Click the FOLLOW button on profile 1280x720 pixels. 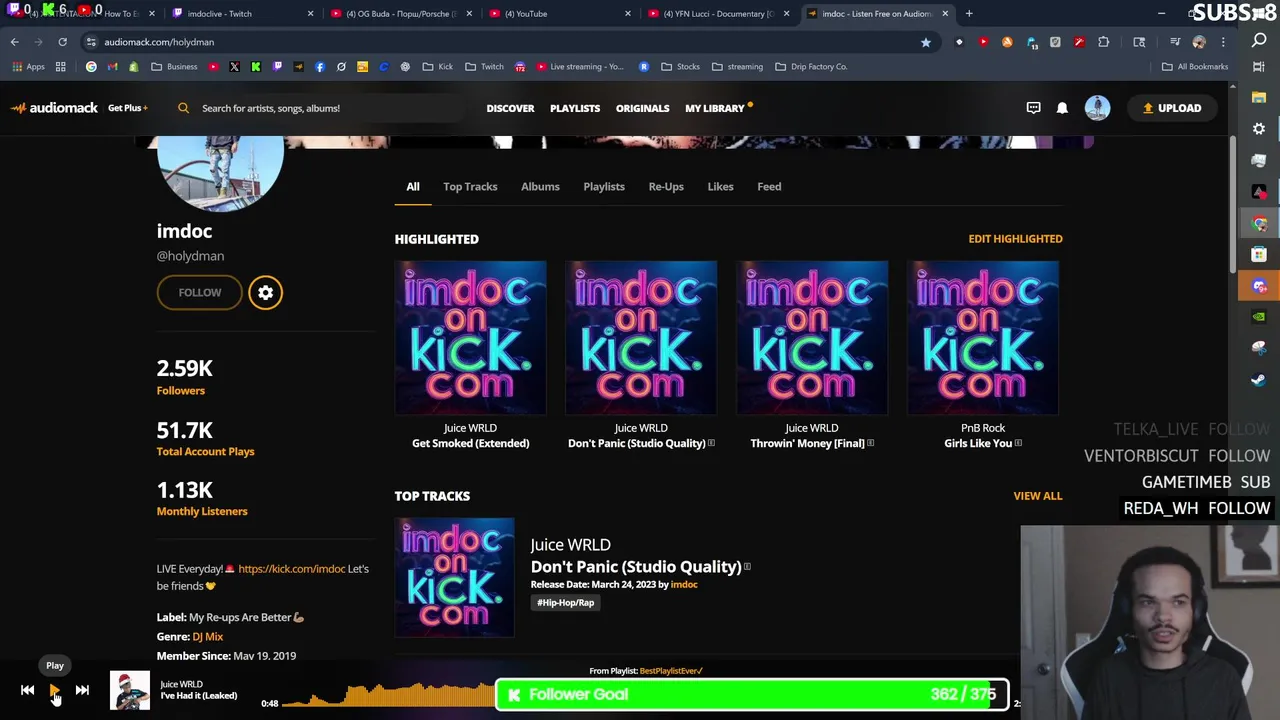tap(200, 292)
